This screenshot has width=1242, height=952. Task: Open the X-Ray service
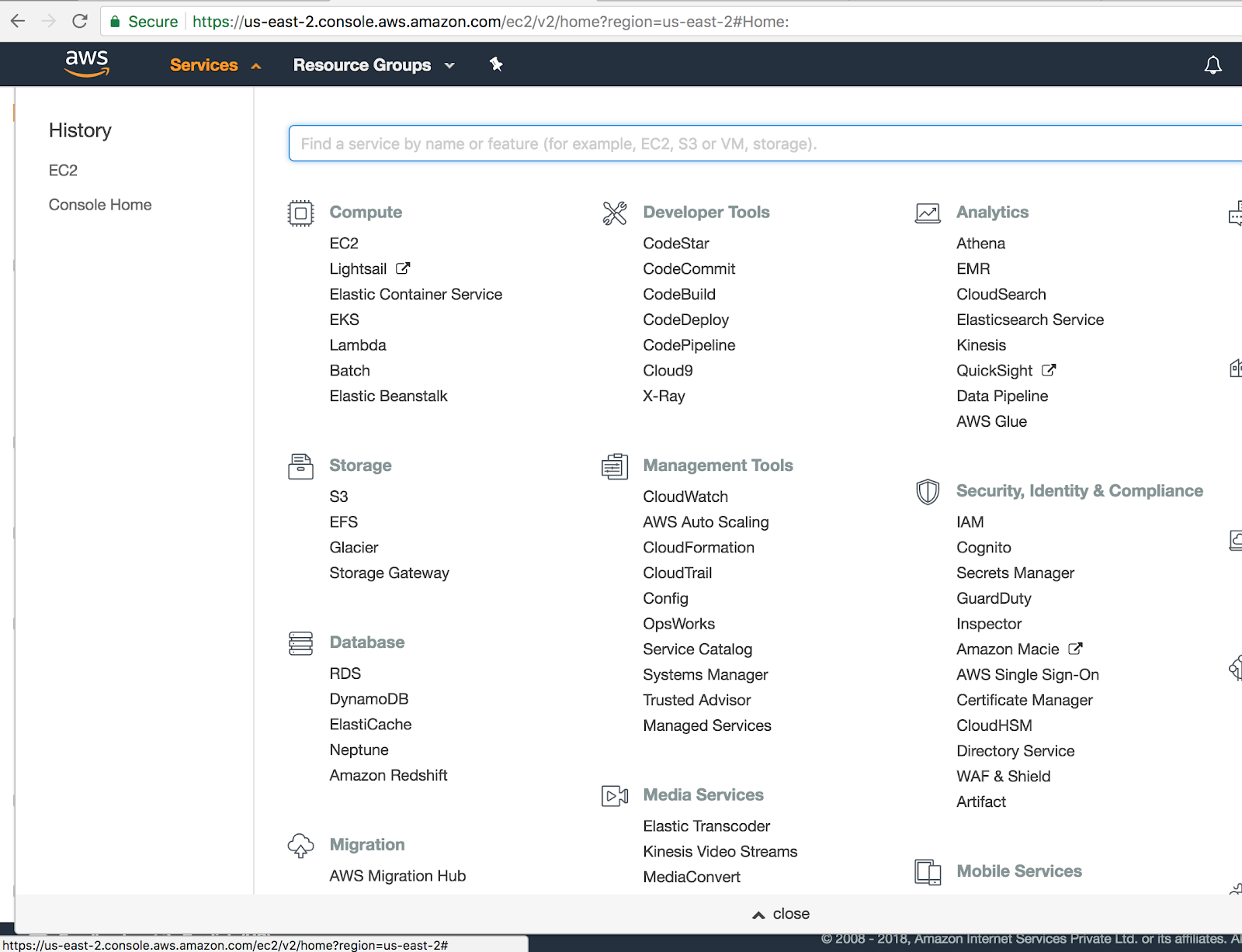pos(664,396)
